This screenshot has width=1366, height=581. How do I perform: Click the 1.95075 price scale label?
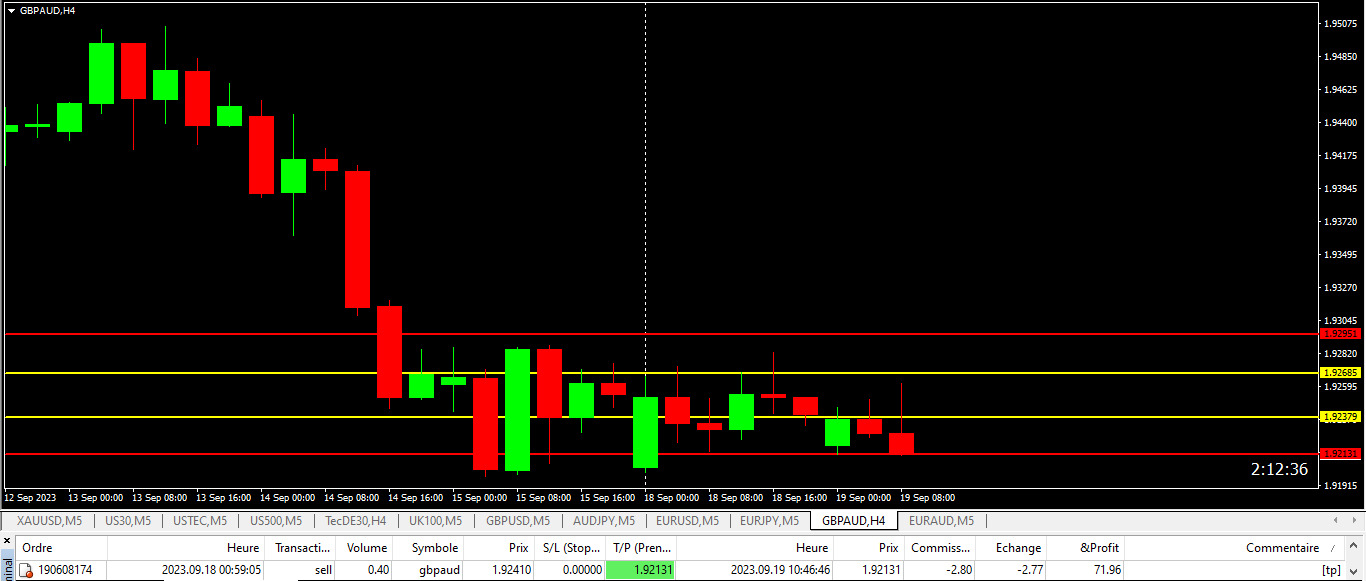tap(1340, 23)
